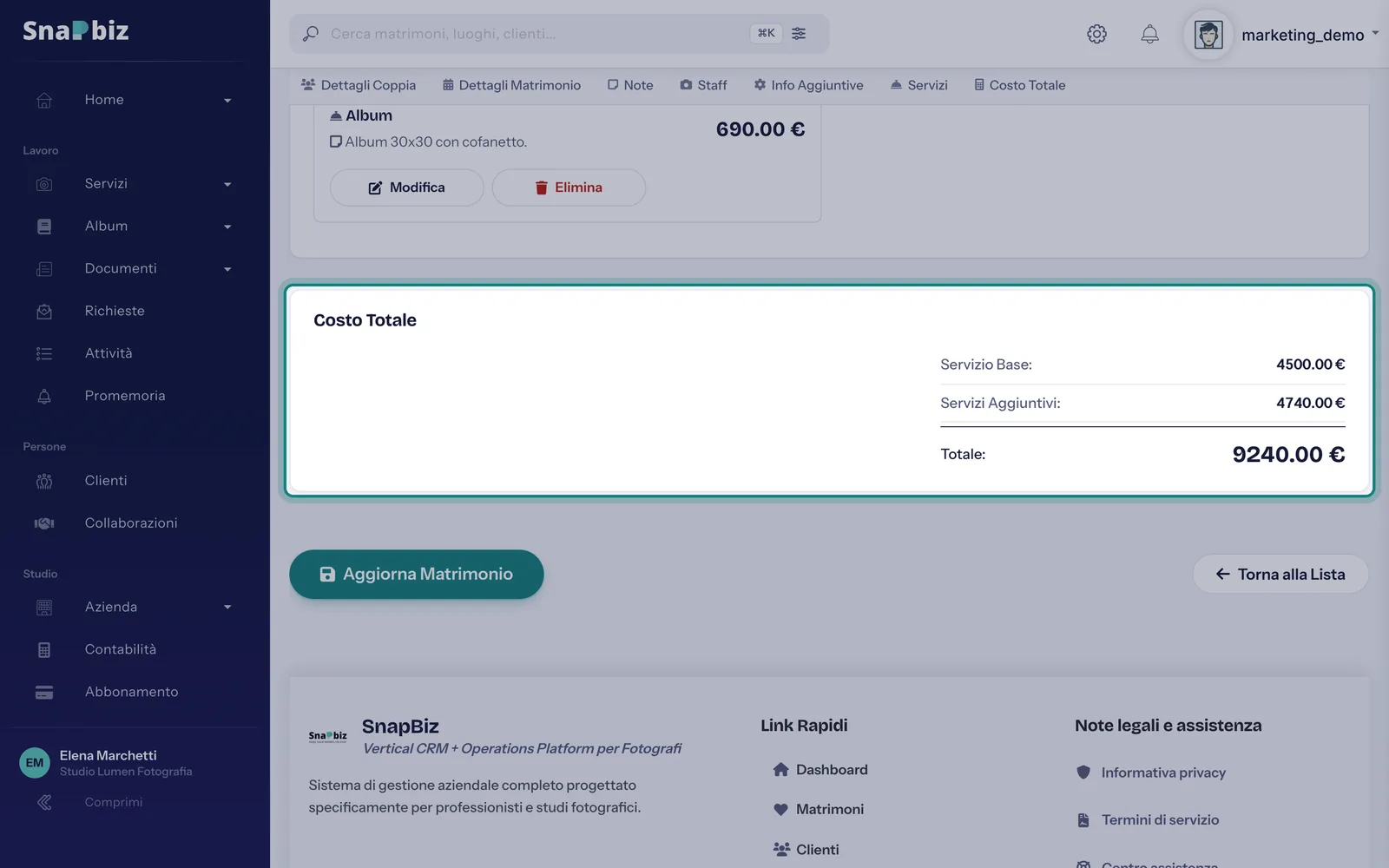Open Matrimoni link in footer
The image size is (1389, 868).
pyautogui.click(x=819, y=809)
